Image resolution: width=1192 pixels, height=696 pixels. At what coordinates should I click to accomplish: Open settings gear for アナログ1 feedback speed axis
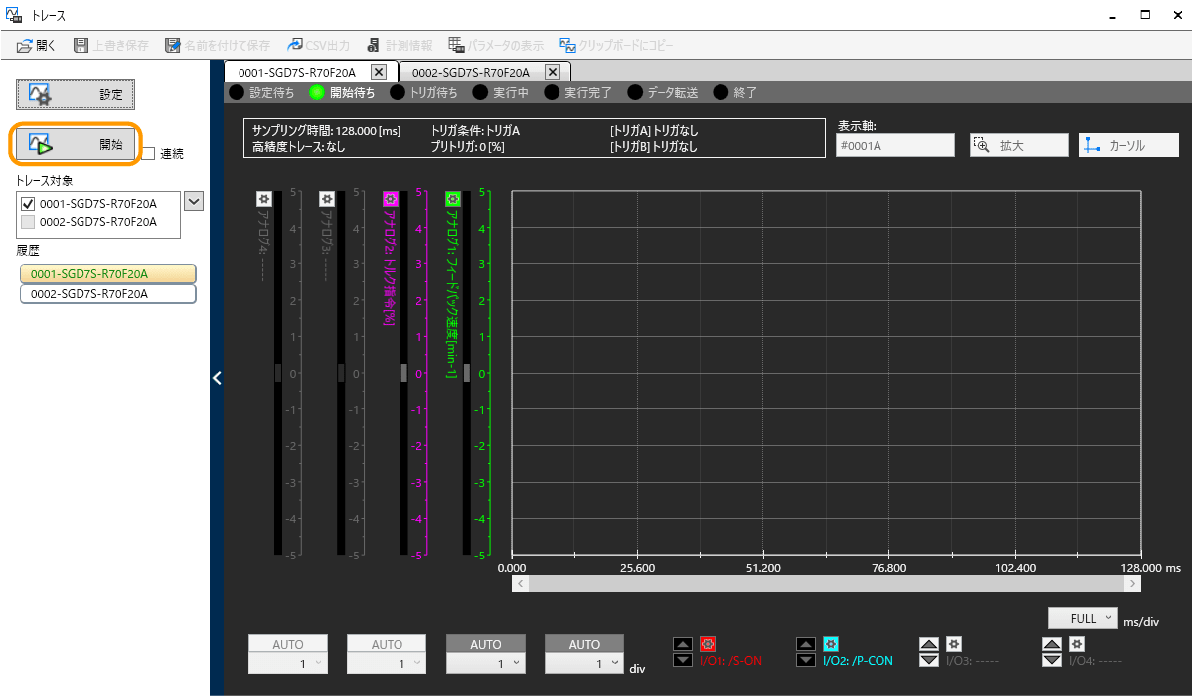coord(452,199)
